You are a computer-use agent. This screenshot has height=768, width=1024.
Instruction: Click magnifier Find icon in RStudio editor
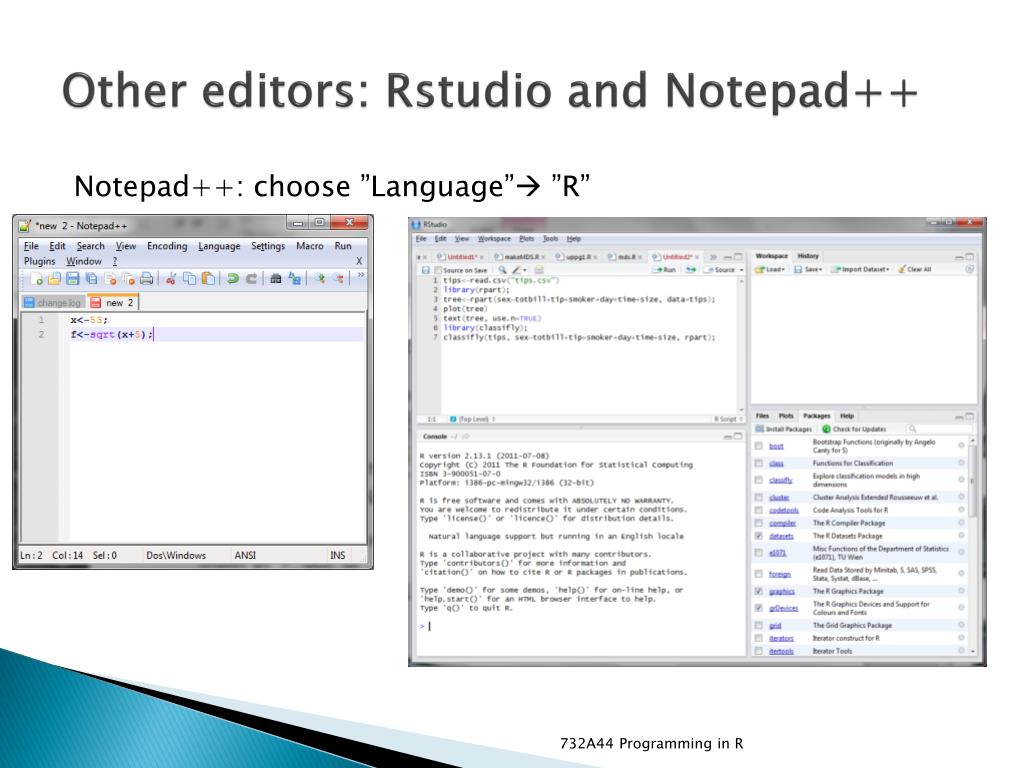(502, 270)
